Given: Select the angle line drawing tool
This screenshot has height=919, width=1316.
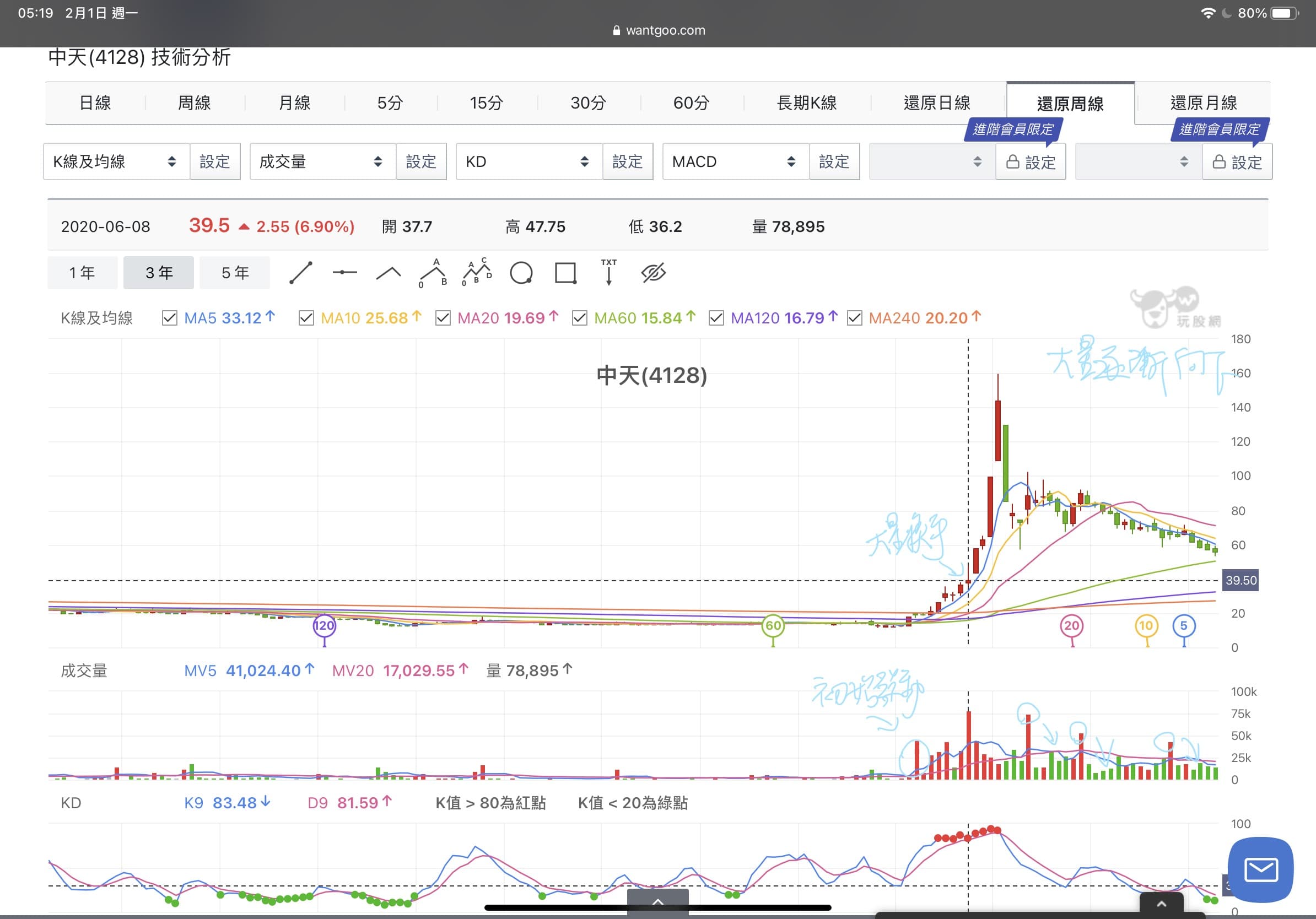Looking at the screenshot, I should [x=389, y=273].
